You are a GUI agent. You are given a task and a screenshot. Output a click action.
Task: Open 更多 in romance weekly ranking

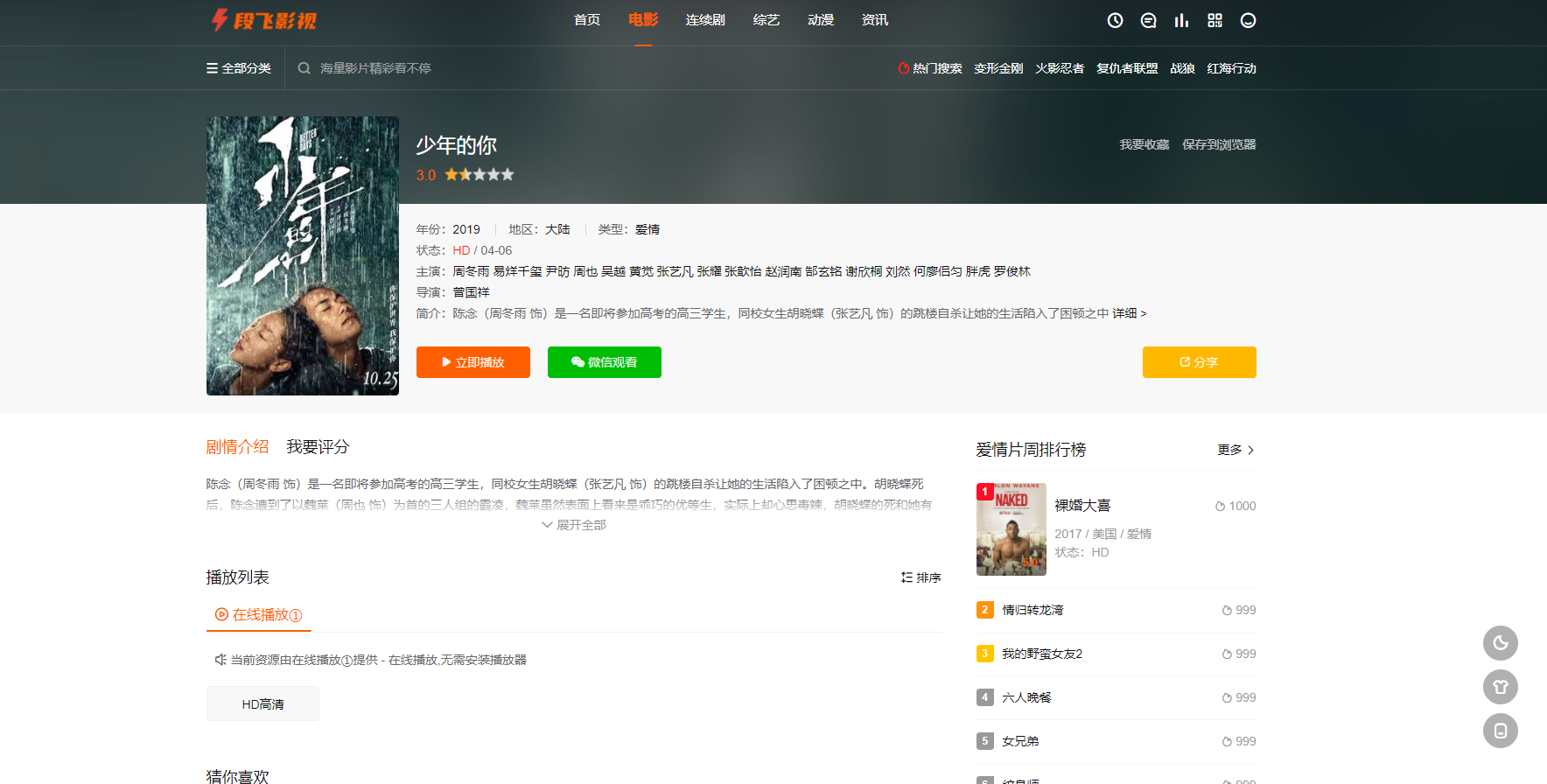(x=1236, y=450)
